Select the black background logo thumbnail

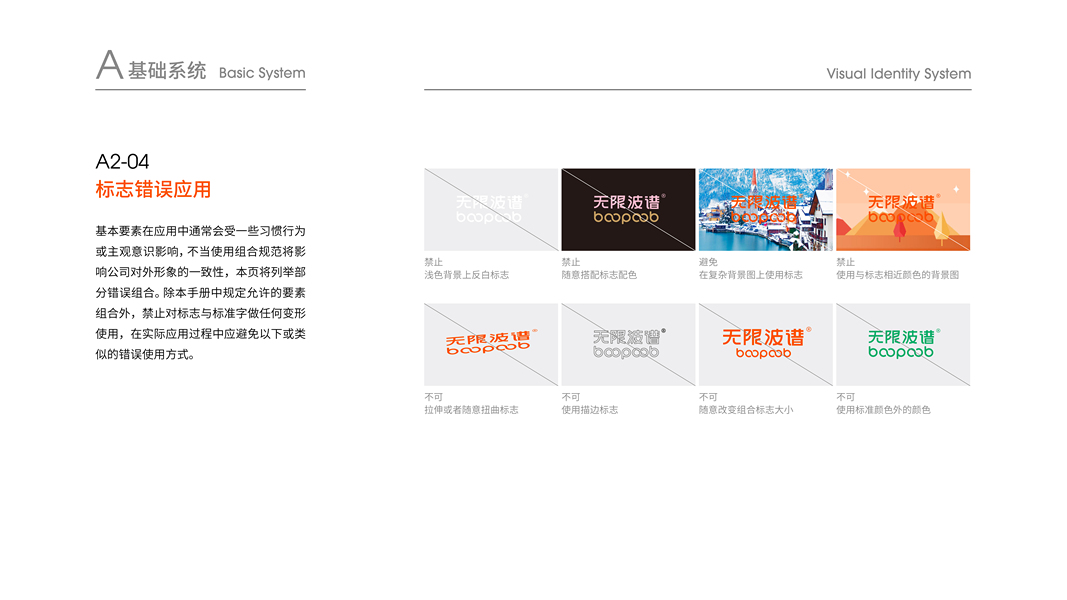point(628,210)
